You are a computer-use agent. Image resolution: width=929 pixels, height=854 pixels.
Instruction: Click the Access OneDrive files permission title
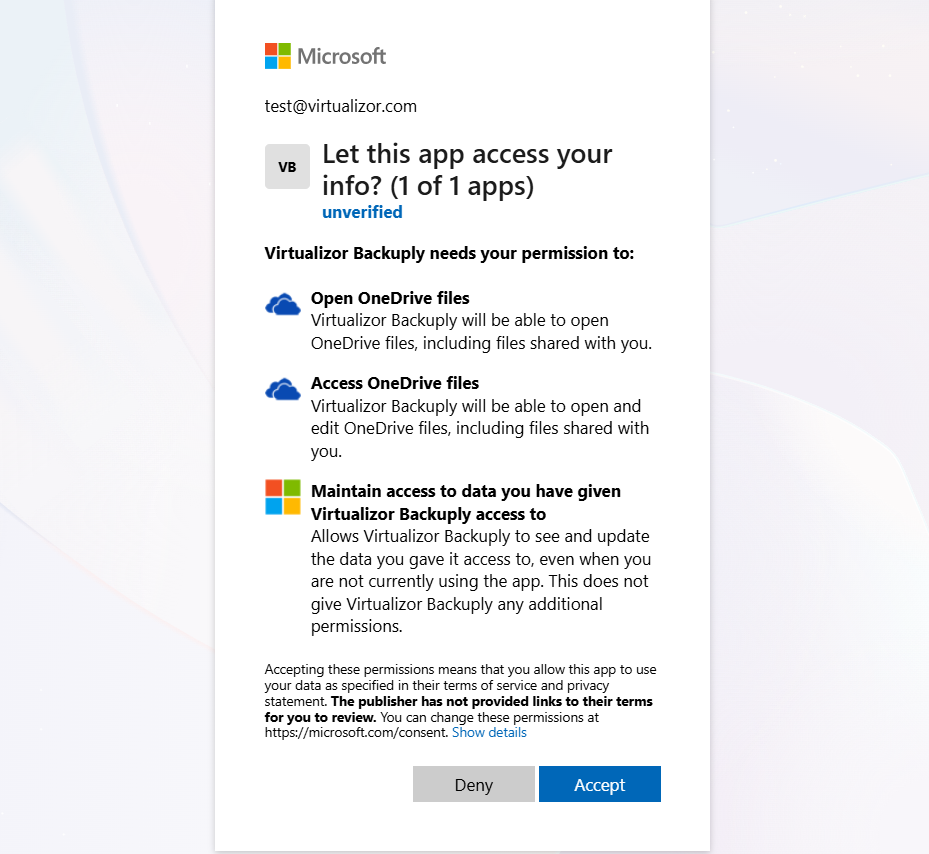395,383
